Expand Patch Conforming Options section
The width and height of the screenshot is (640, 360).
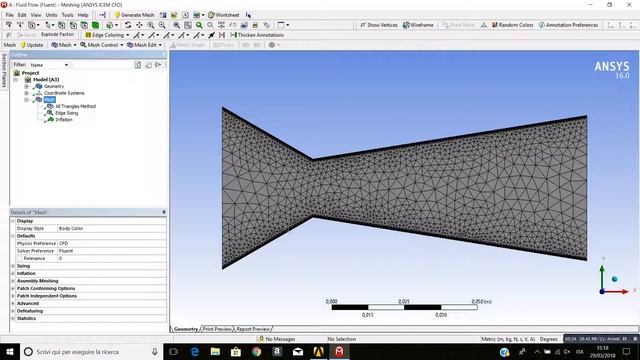click(x=13, y=289)
